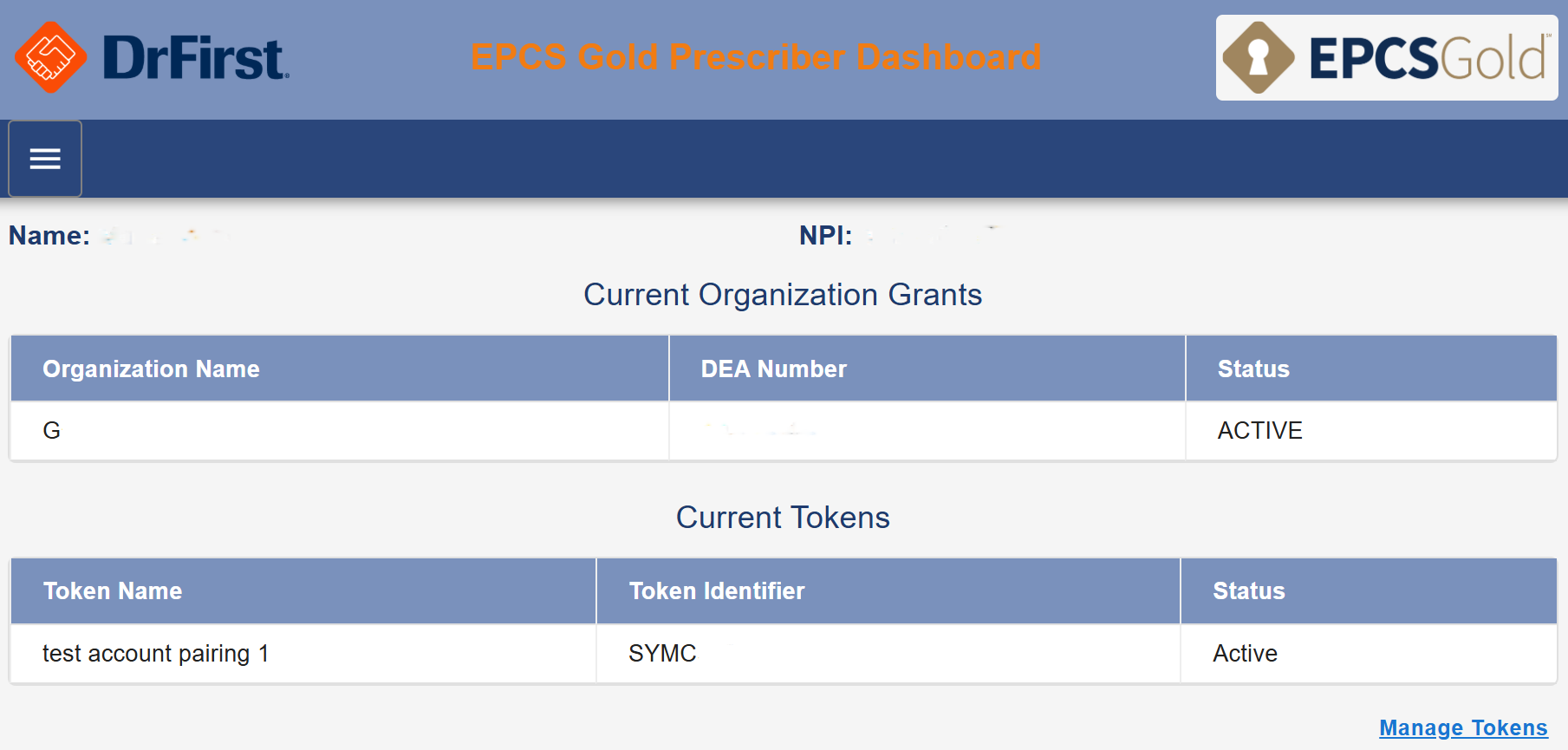Open the hamburger navigation menu
Image resolution: width=1568 pixels, height=750 pixels.
tap(45, 159)
